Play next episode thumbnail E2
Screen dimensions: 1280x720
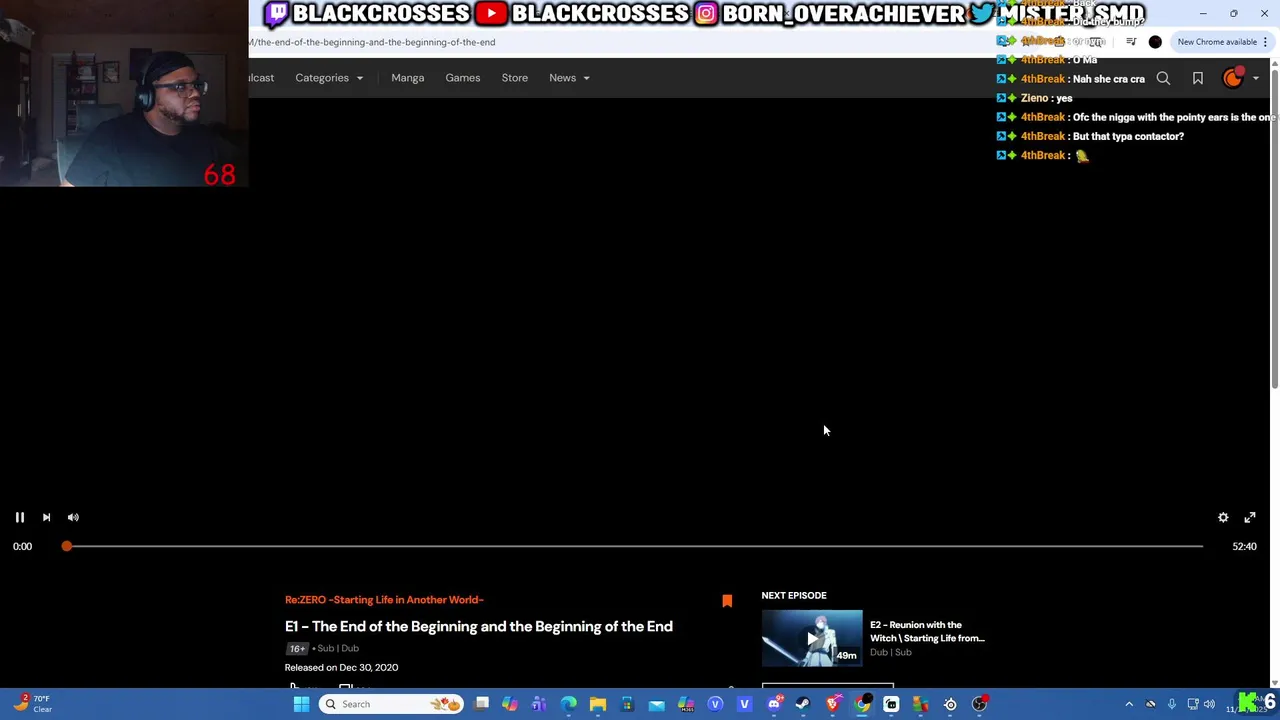pos(812,638)
